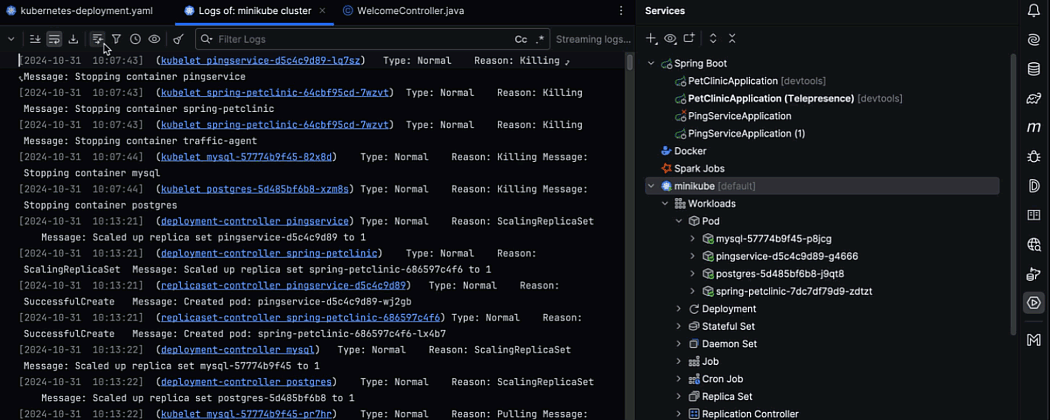Expand pod postgres-5d485bf6b8-j9qt8
1050x420 pixels.
click(x=692, y=273)
